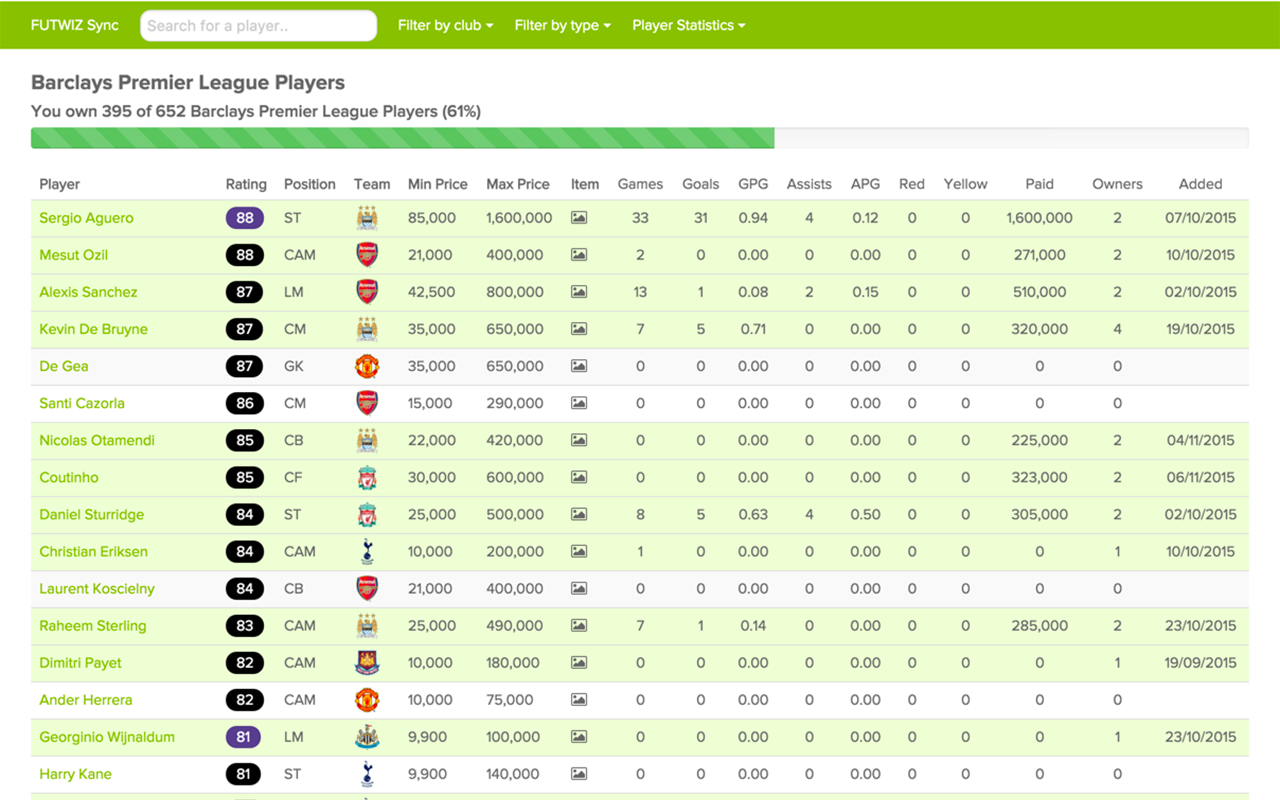
Task: Expand the Filter by type dropdown
Action: 562,25
